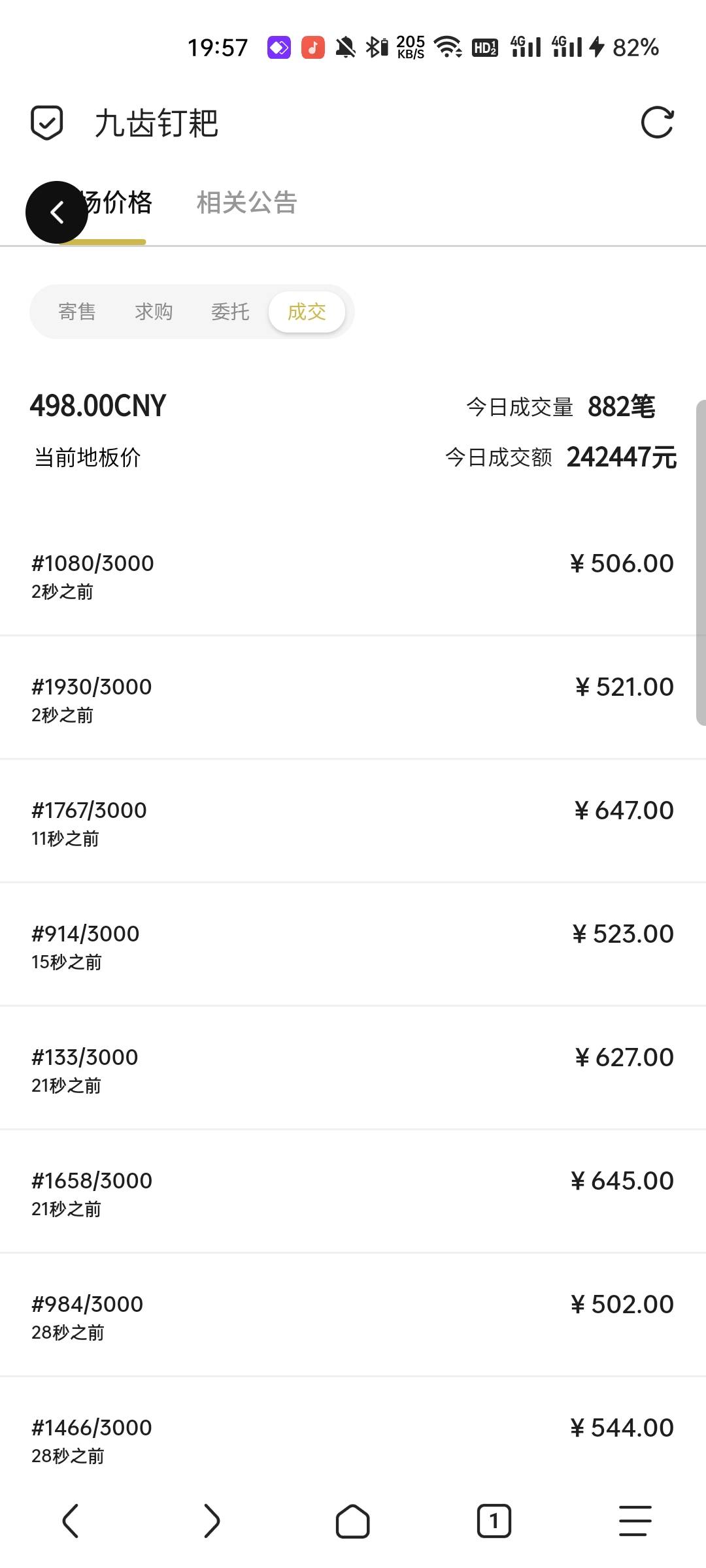
Task: Go back with browser back arrow
Action: (71, 1521)
